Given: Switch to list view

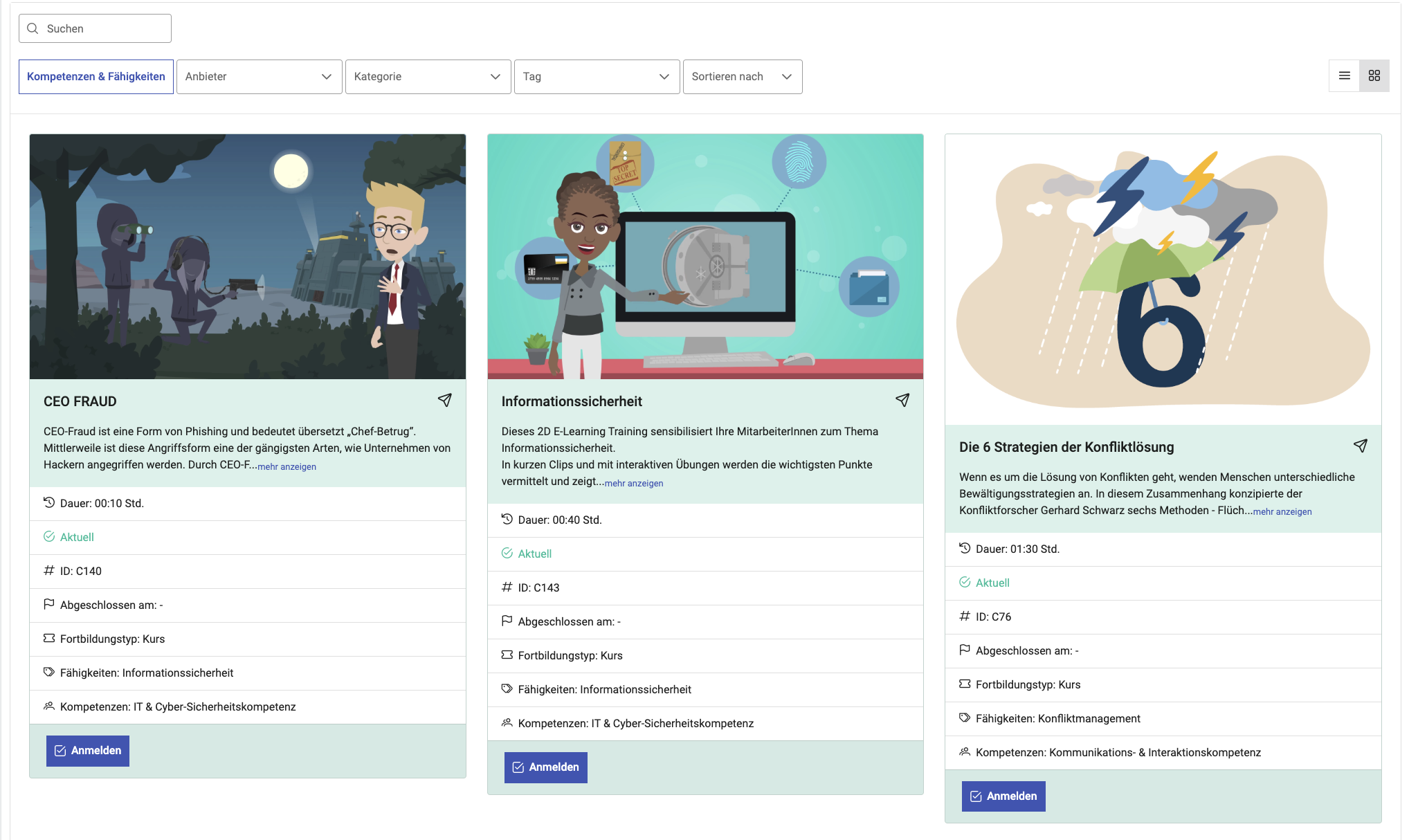Looking at the screenshot, I should [1344, 76].
